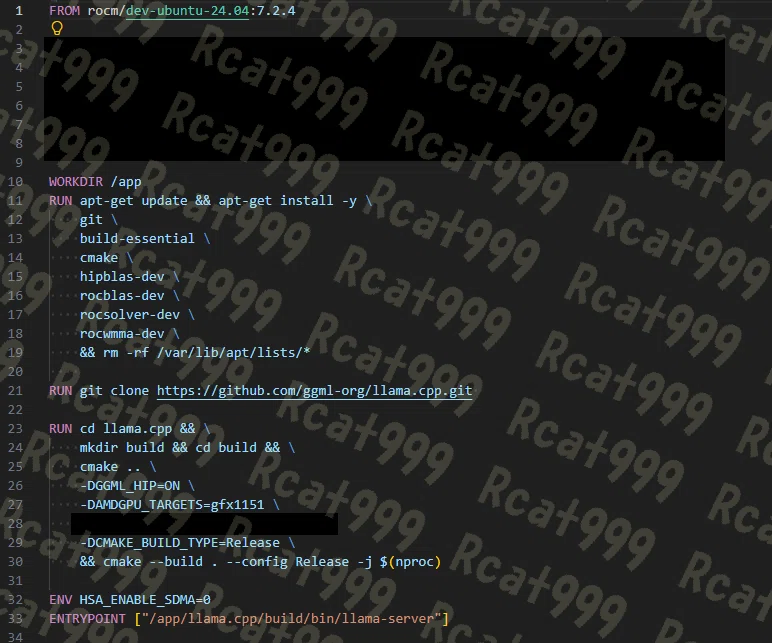
Task: Click the 'cmake' package on line 14
Action: click(x=99, y=257)
